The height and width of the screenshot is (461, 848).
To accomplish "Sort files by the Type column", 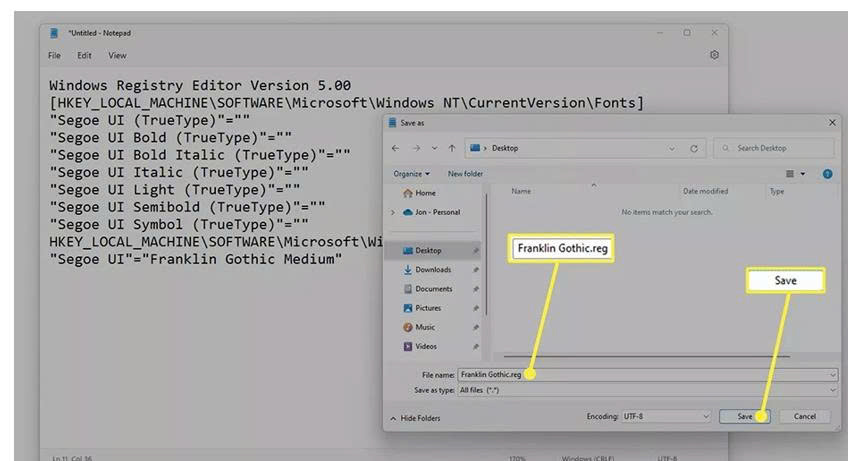I will click(777, 191).
